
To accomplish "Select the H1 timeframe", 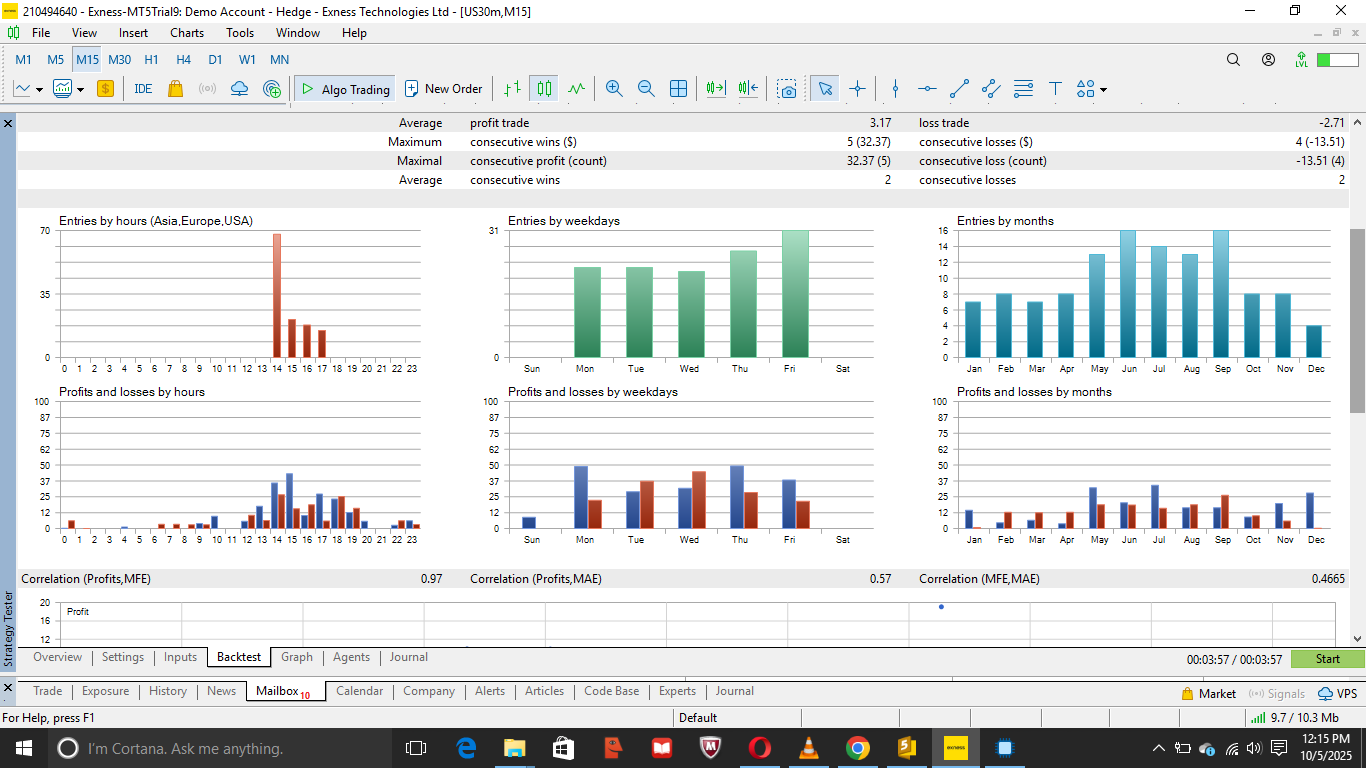I will point(151,60).
